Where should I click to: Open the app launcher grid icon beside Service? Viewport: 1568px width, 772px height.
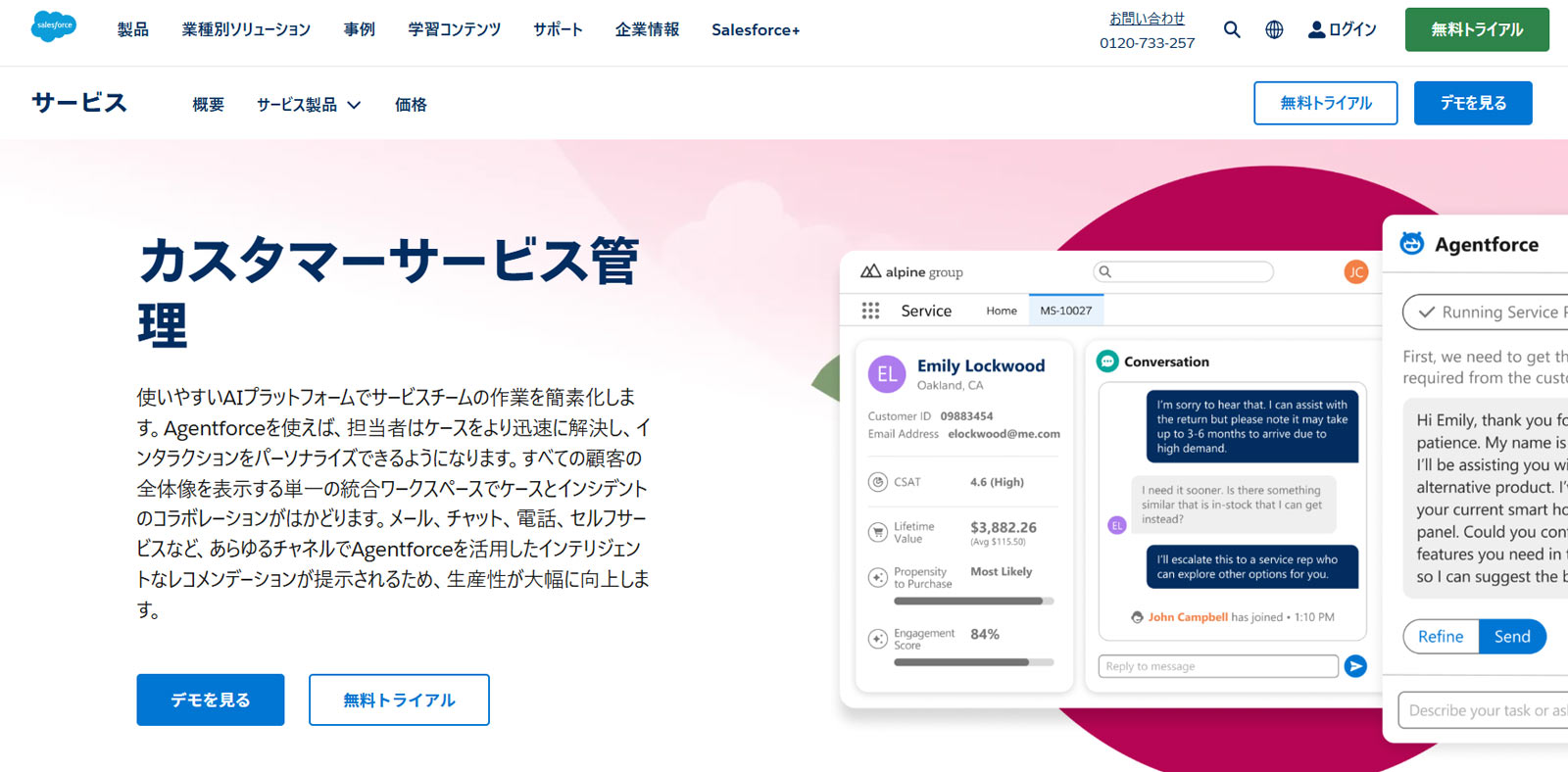coord(870,311)
